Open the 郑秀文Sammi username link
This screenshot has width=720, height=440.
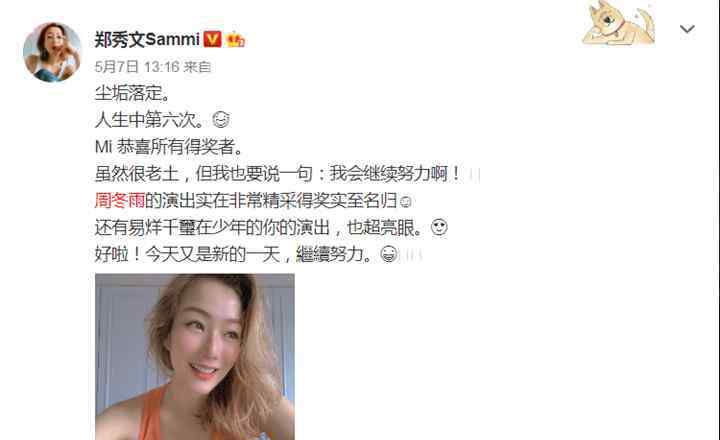147,39
